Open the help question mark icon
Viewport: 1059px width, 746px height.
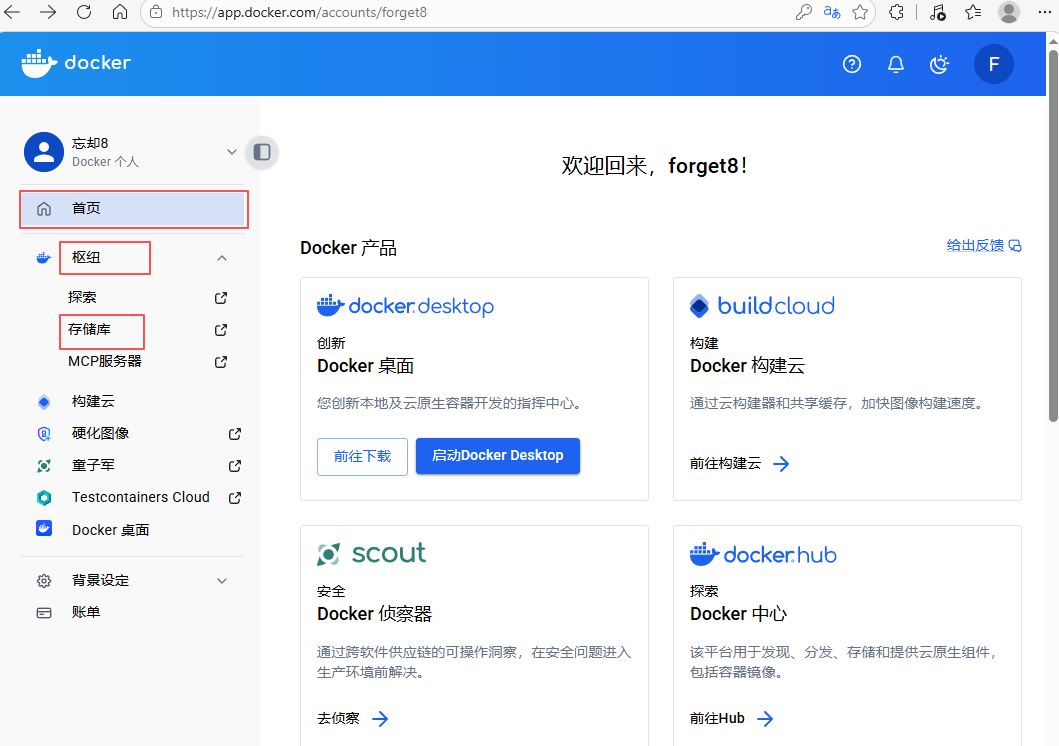(852, 64)
